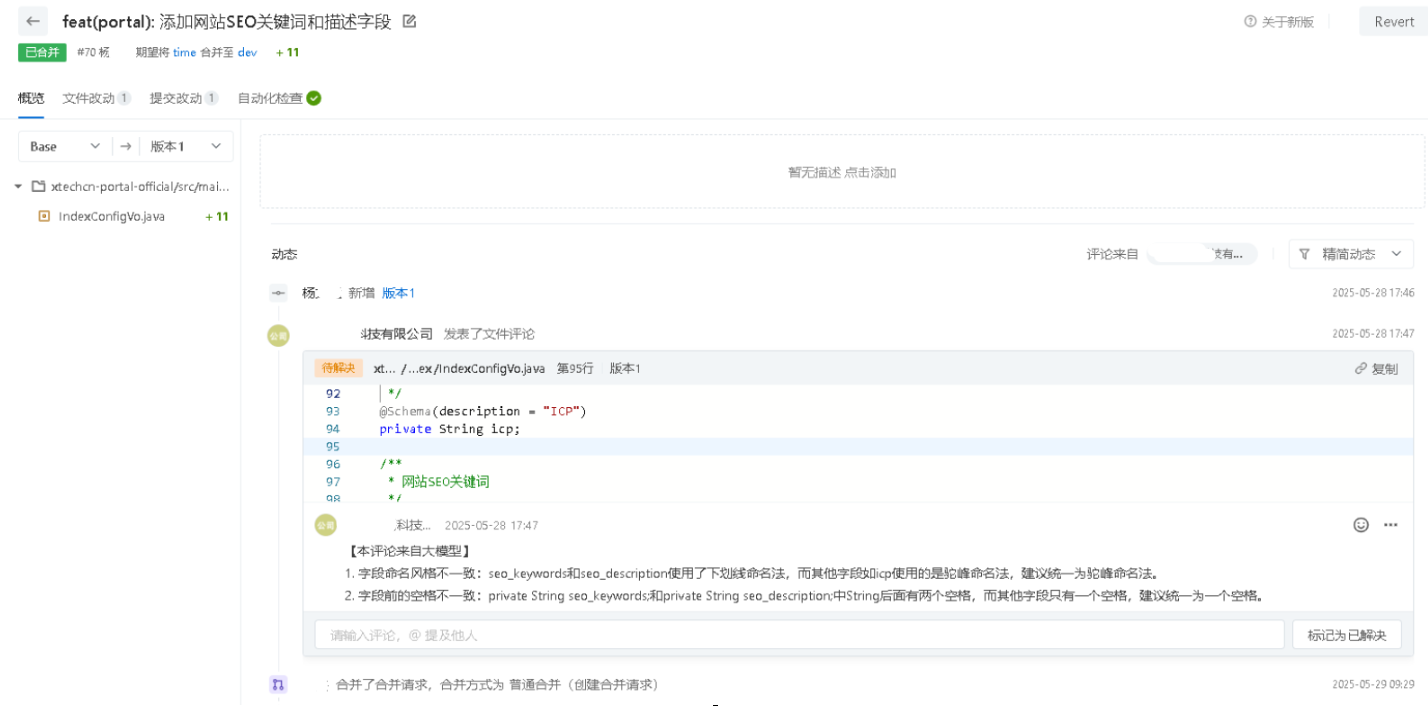
Task: Click the 关于新版 text link
Action: click(x=1288, y=22)
